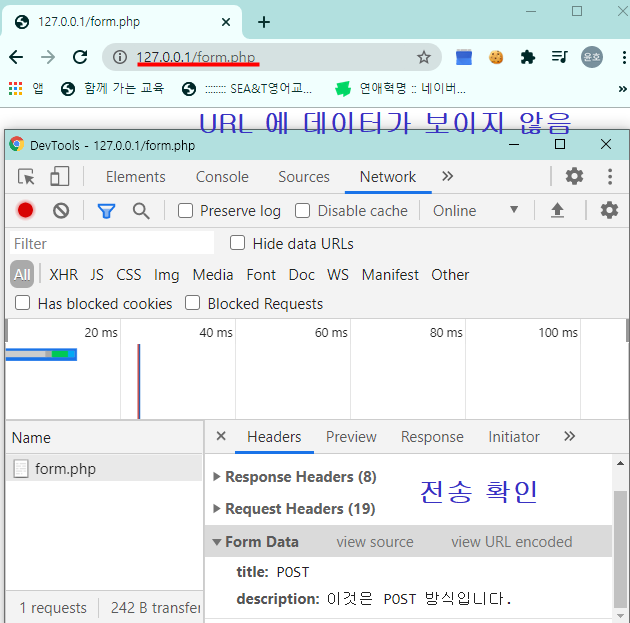Filter requests by Font

pyautogui.click(x=261, y=275)
